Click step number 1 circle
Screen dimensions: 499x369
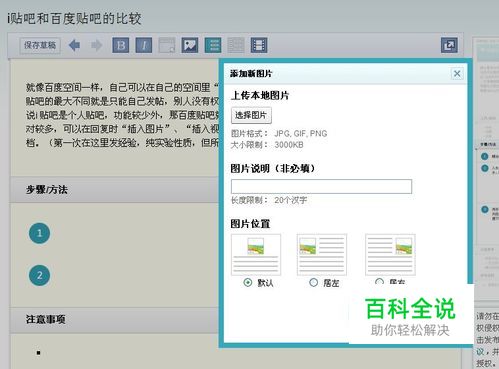click(40, 233)
